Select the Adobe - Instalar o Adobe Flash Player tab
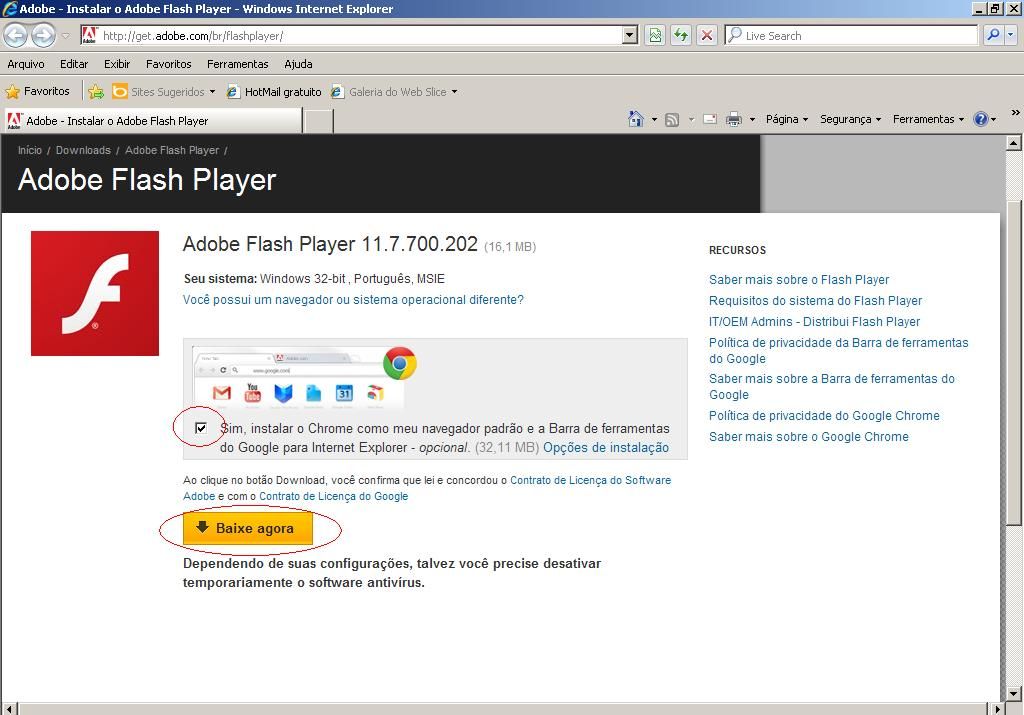 coord(153,121)
